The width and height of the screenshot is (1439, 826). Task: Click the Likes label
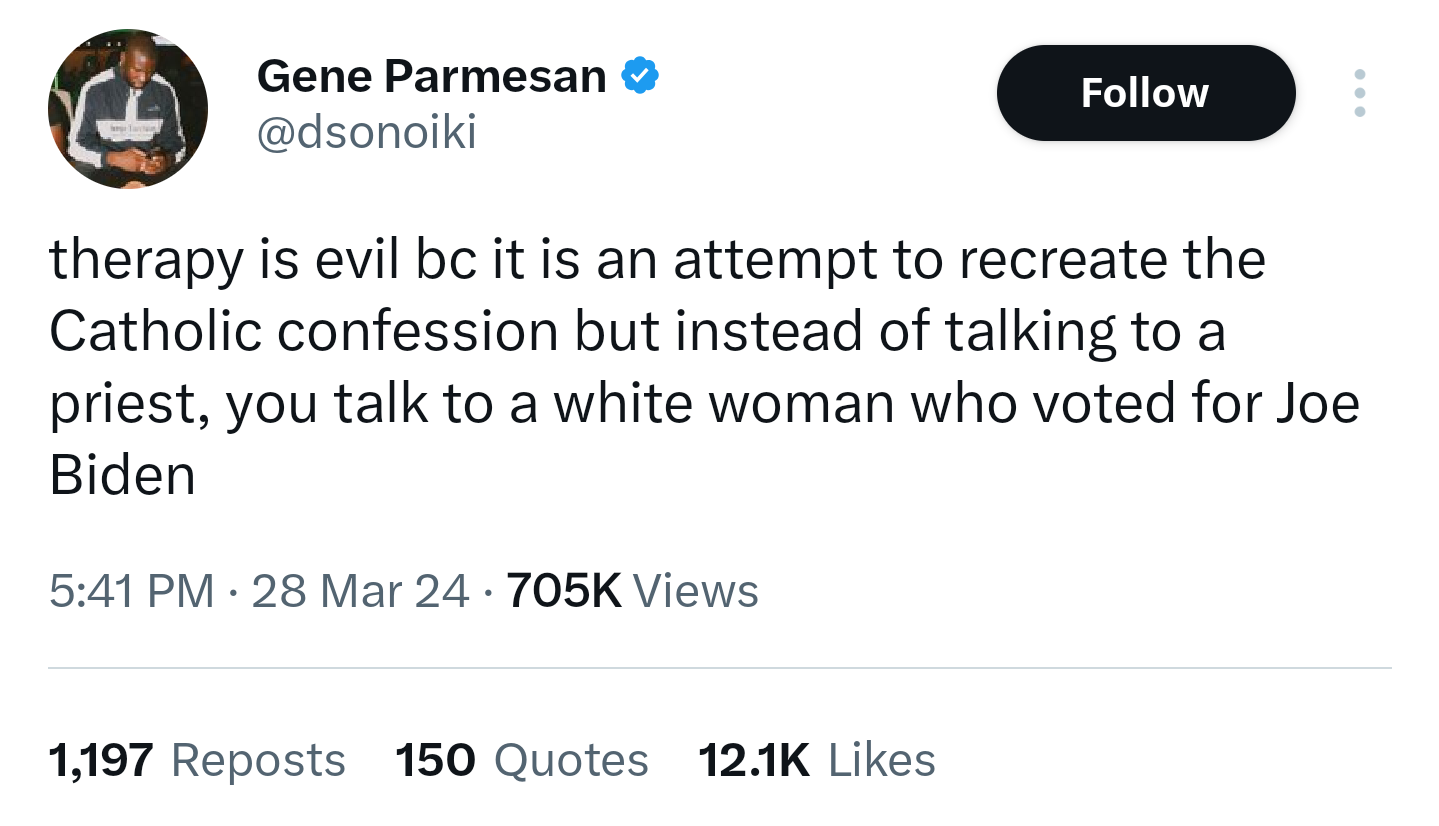[882, 760]
